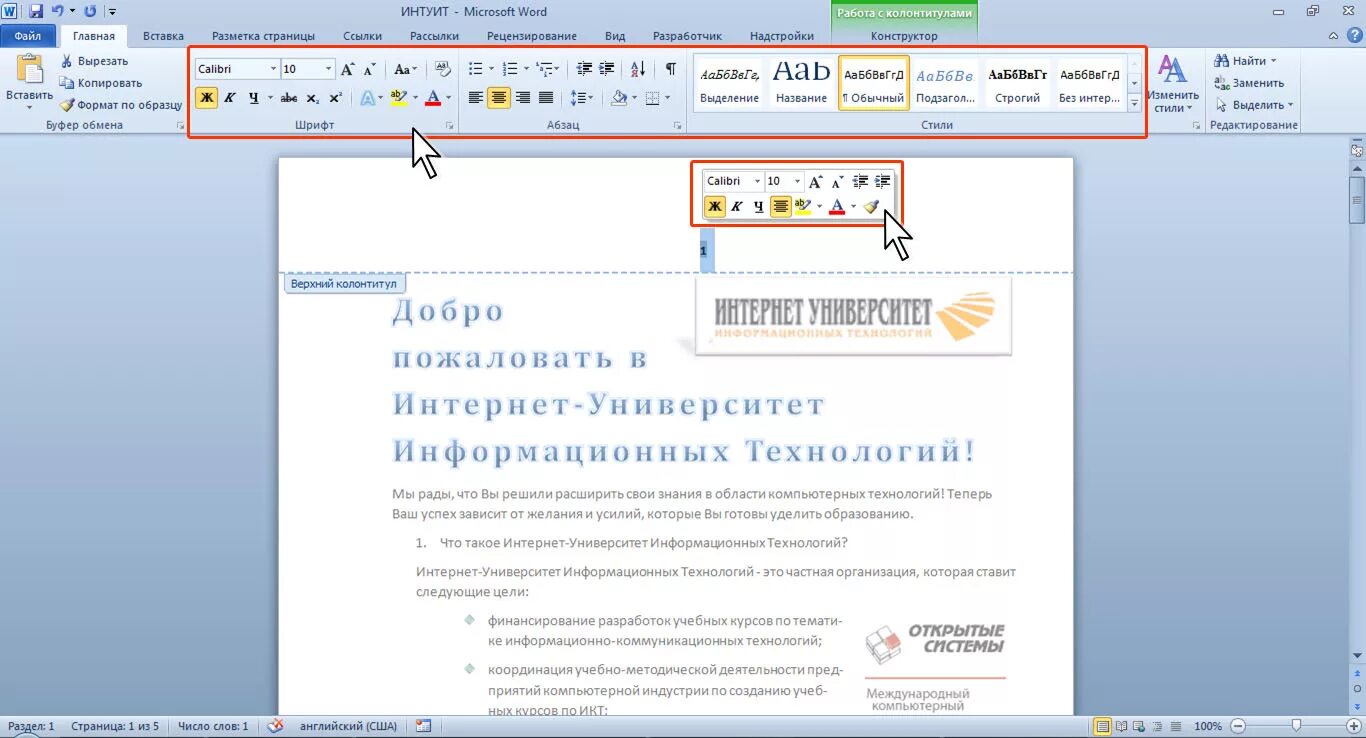The image size is (1366, 738).
Task: Open the Изменить стили dropdown
Action: [1172, 84]
